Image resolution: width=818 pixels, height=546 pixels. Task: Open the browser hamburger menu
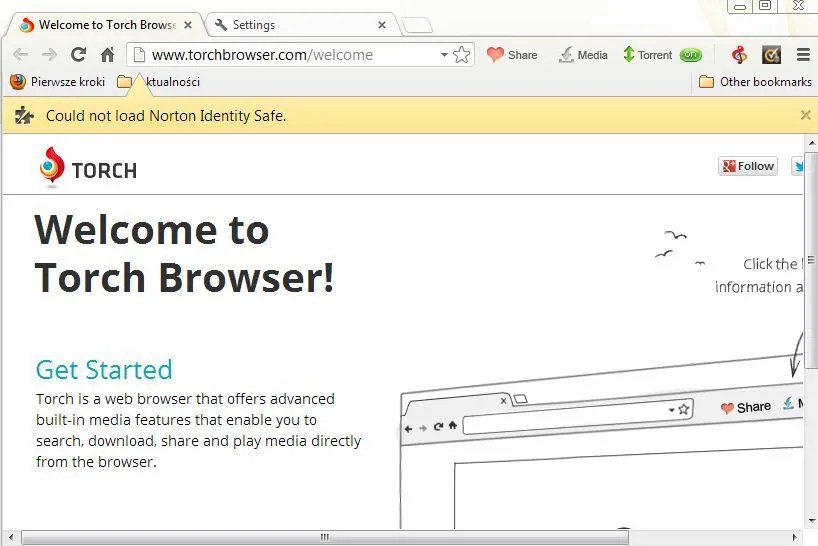pos(803,55)
